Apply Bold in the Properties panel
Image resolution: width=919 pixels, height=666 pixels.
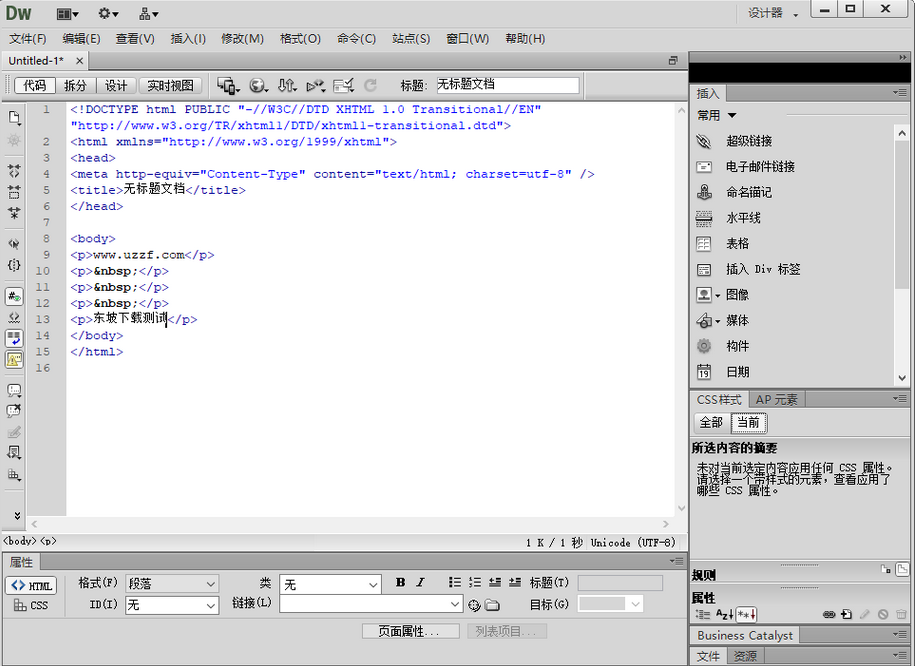[x=400, y=583]
